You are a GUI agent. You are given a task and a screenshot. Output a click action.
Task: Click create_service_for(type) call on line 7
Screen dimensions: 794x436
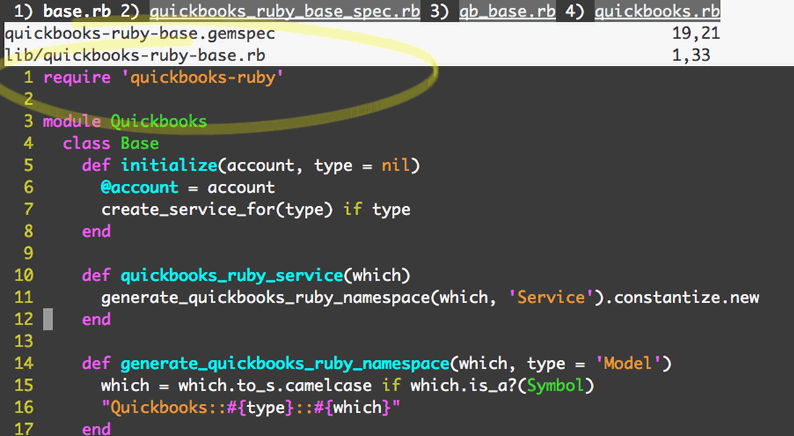[217, 209]
